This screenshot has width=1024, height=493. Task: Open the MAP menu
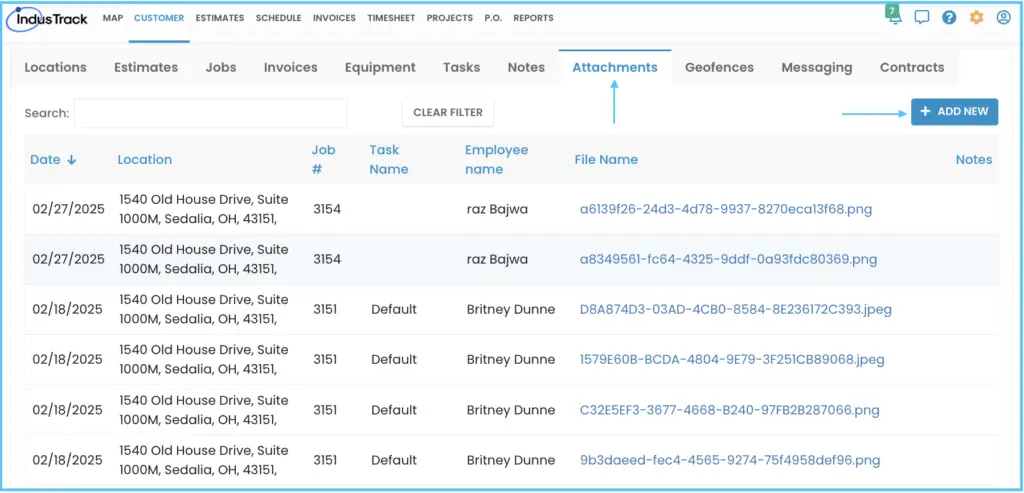pyautogui.click(x=113, y=18)
